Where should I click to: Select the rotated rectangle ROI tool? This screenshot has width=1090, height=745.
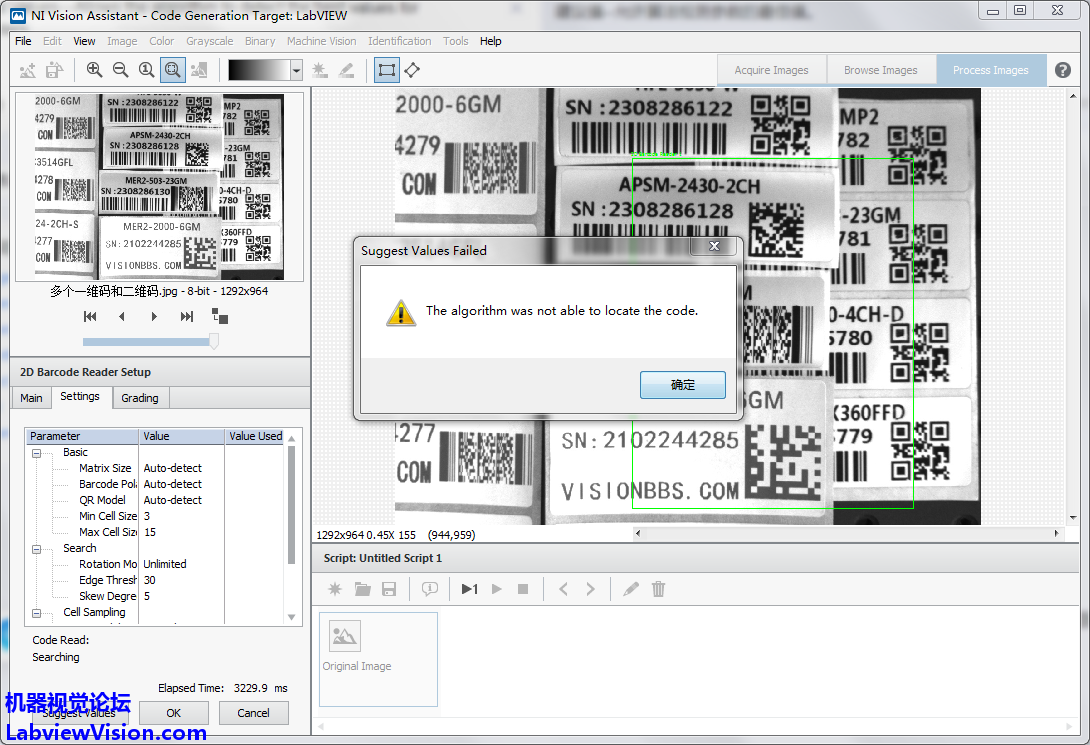412,70
